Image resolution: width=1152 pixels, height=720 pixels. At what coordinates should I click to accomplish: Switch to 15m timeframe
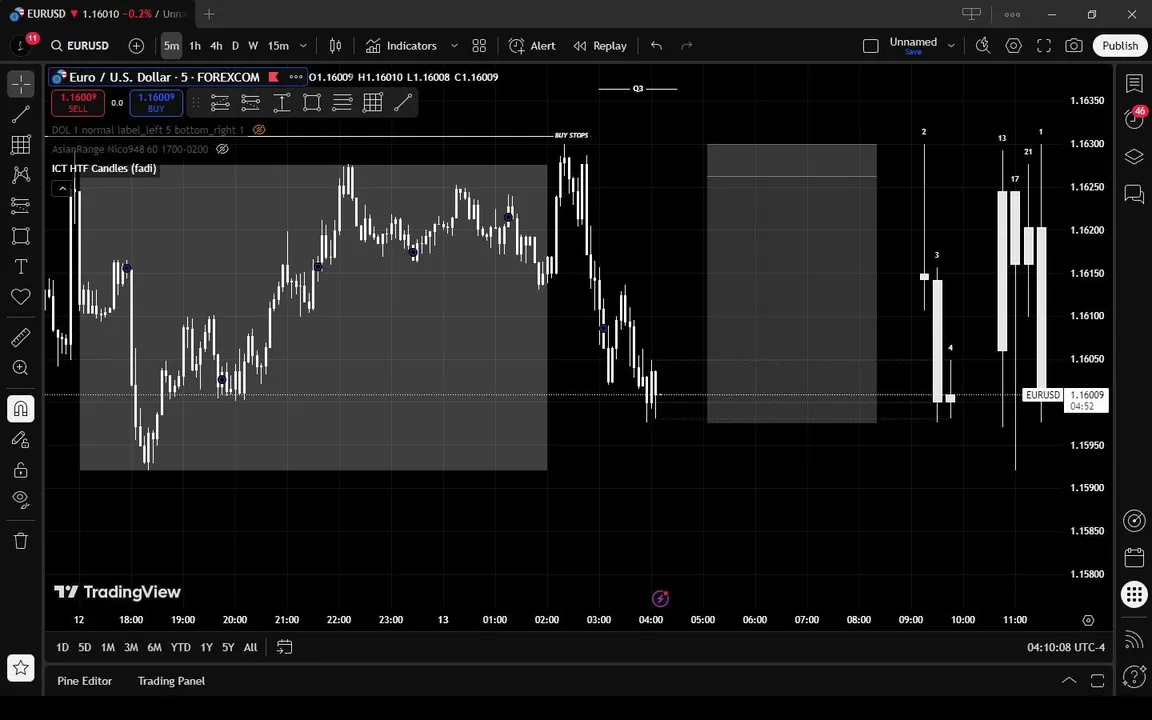278,46
